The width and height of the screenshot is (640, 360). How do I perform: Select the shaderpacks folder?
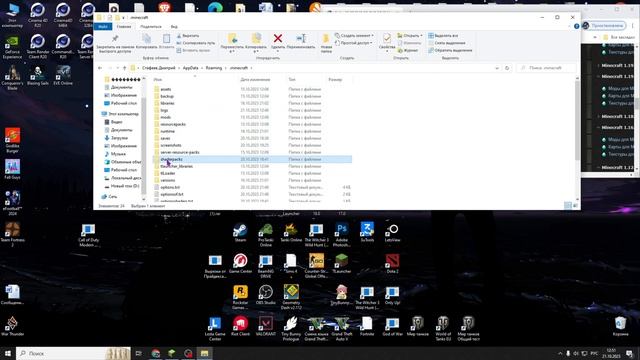[x=252, y=159]
